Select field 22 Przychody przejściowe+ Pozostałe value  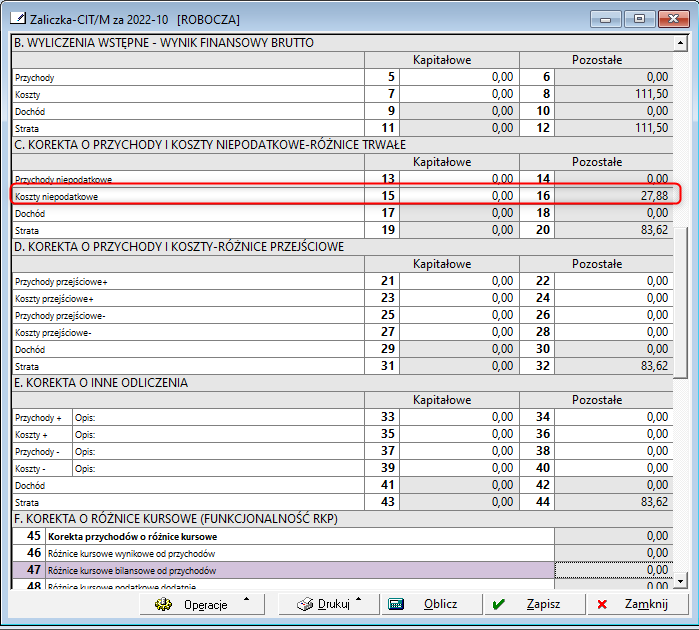point(613,281)
